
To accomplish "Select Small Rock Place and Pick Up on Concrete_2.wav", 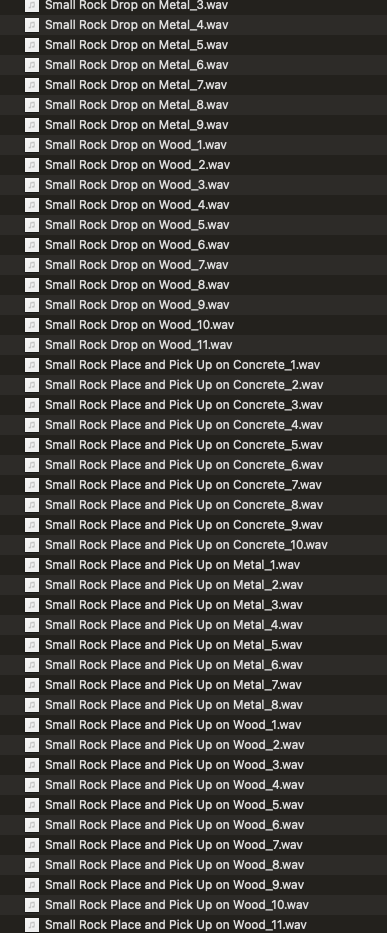I will point(184,384).
